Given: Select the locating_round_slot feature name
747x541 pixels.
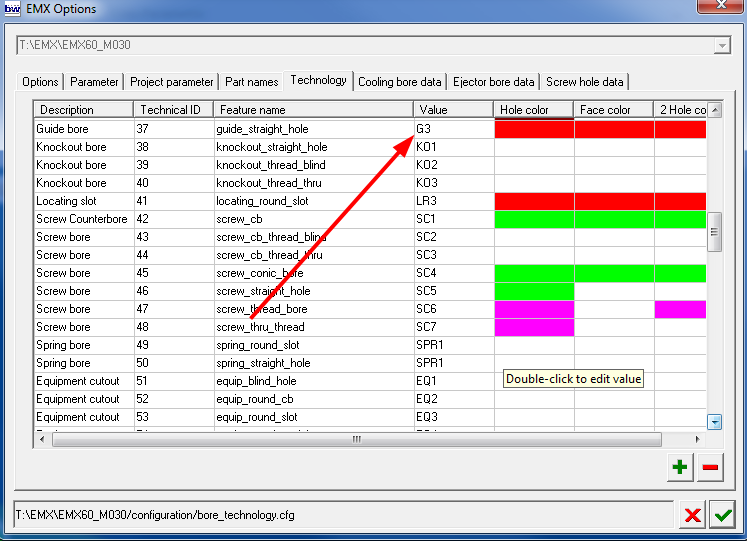Looking at the screenshot, I should coord(262,201).
